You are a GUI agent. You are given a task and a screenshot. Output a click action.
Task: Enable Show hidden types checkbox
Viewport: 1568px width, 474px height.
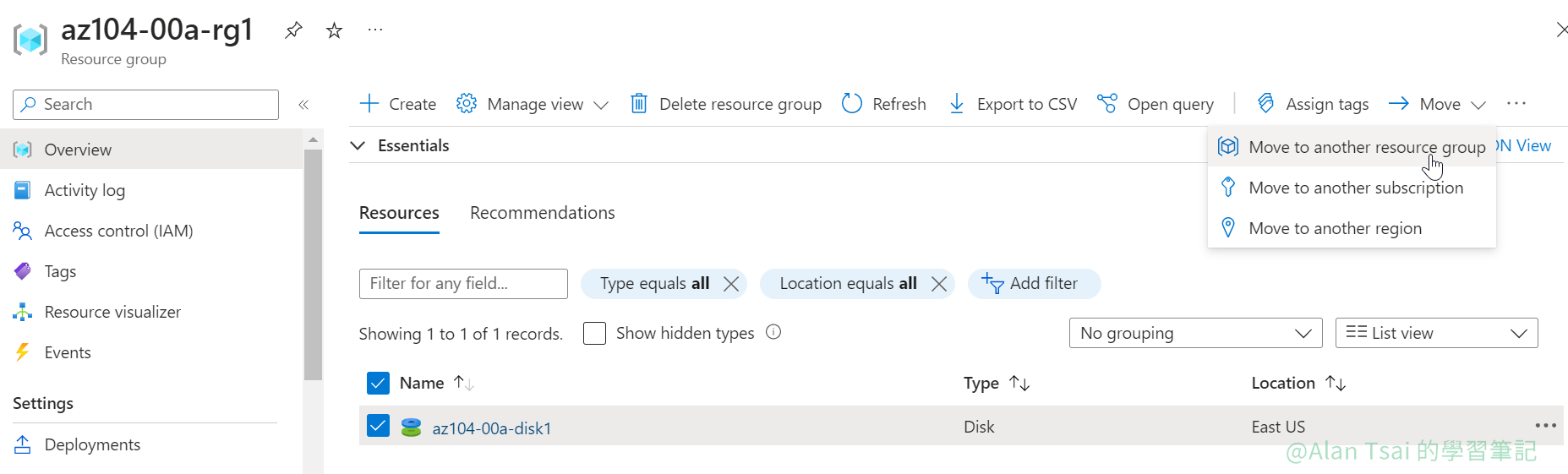coord(595,333)
